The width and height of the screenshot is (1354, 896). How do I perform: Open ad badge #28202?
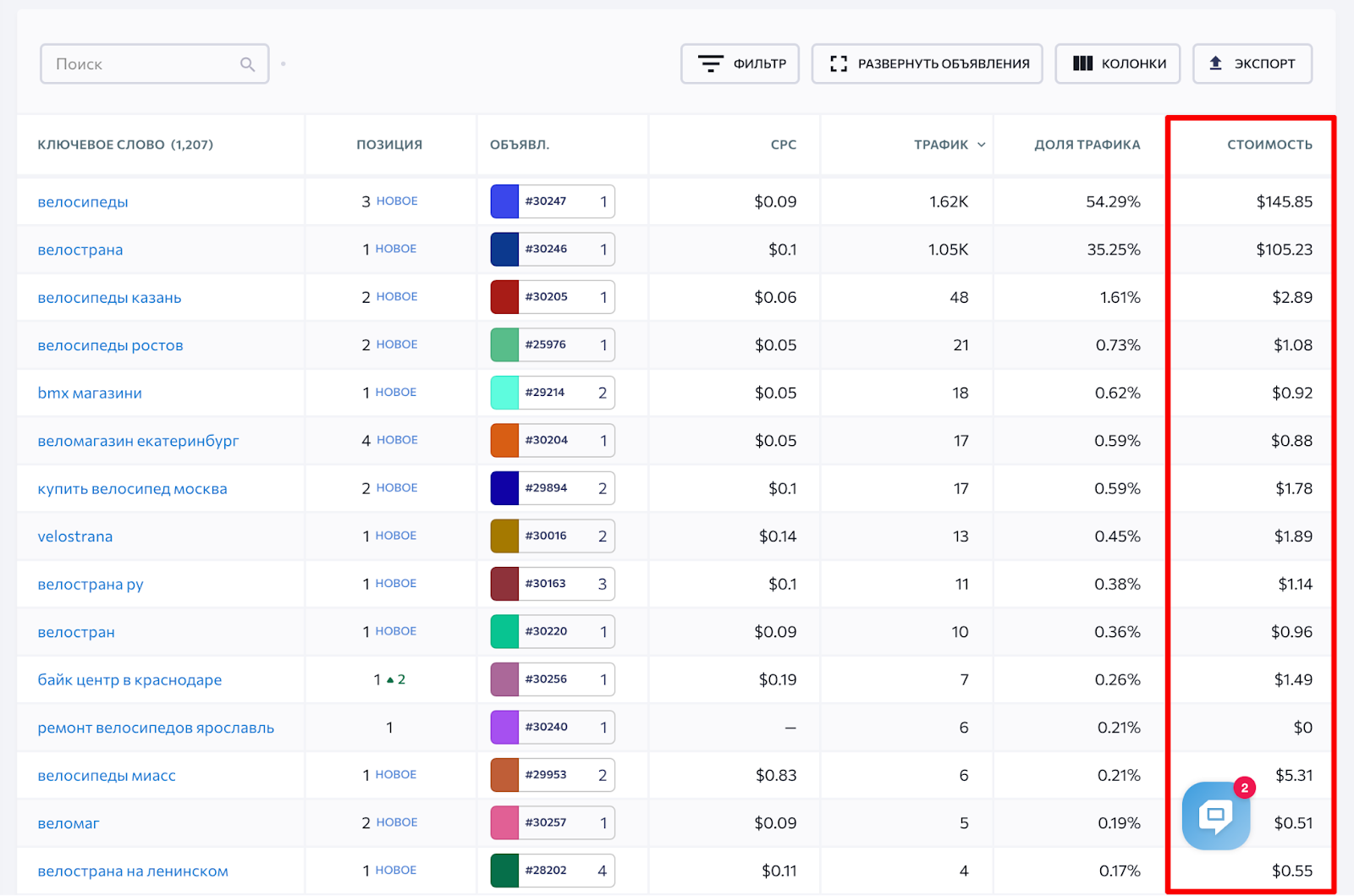[553, 871]
